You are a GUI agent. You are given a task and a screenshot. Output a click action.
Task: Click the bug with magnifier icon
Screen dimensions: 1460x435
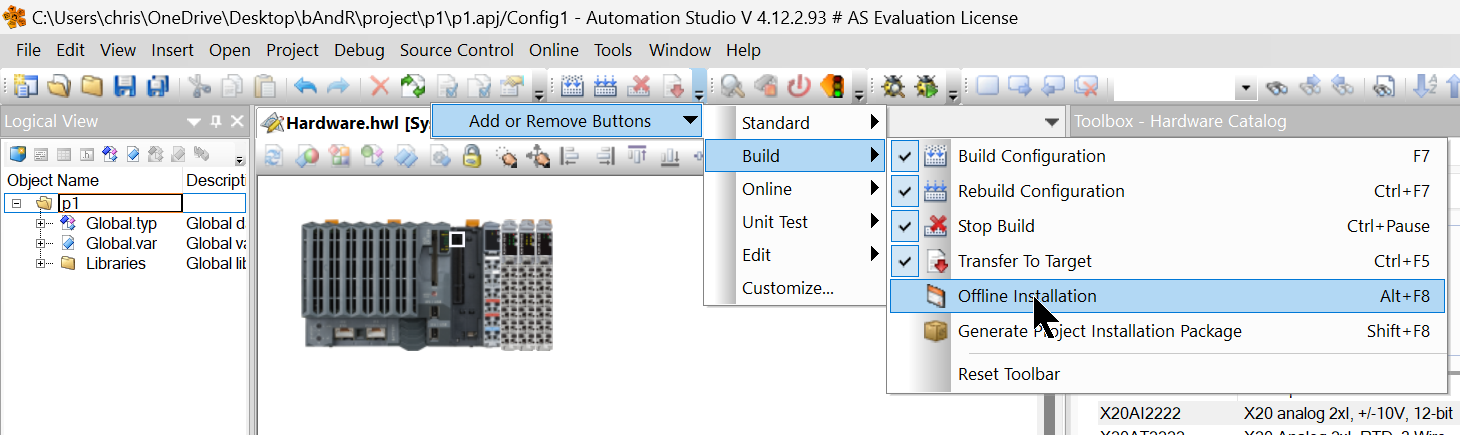point(892,86)
